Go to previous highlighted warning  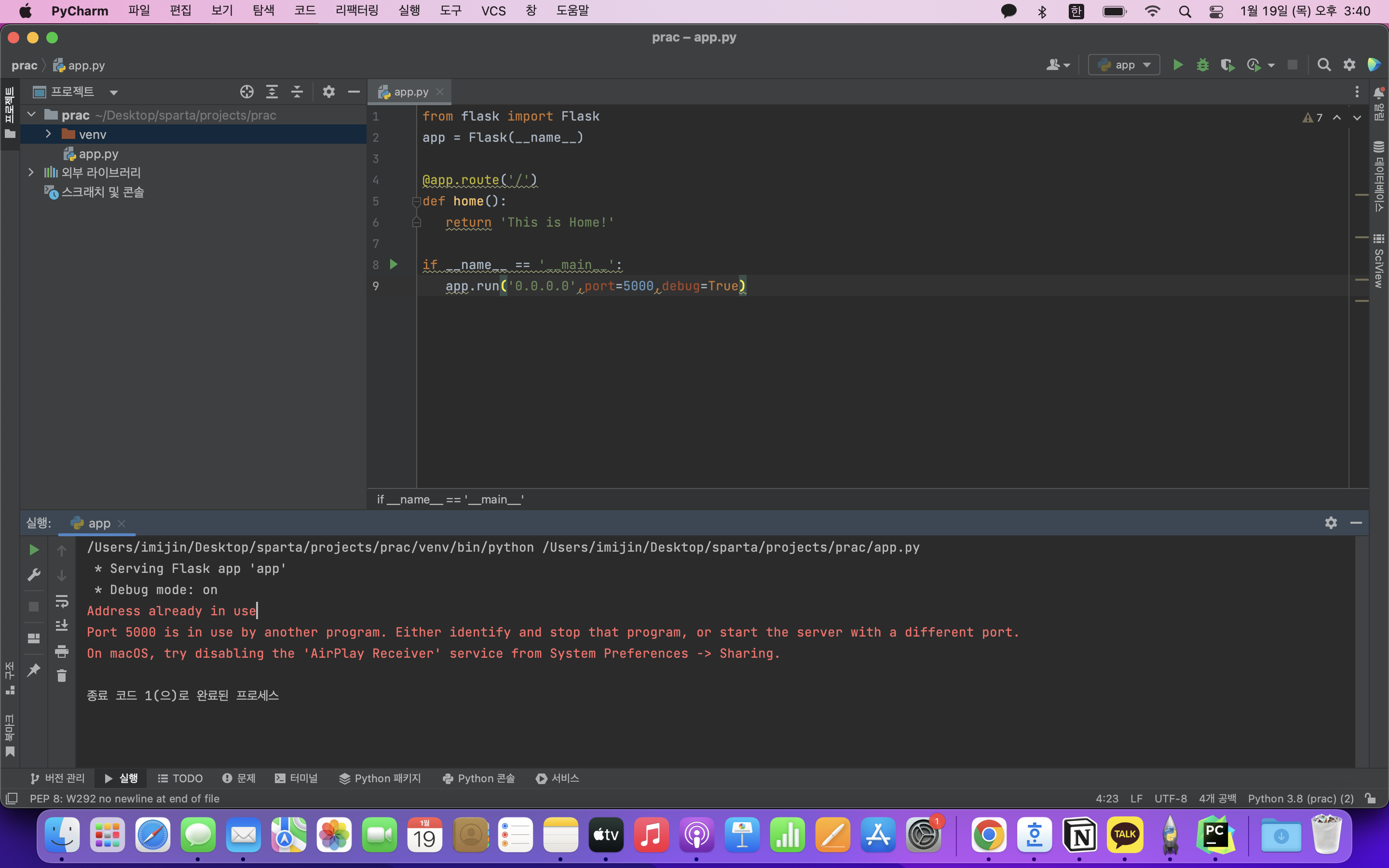click(x=1337, y=118)
